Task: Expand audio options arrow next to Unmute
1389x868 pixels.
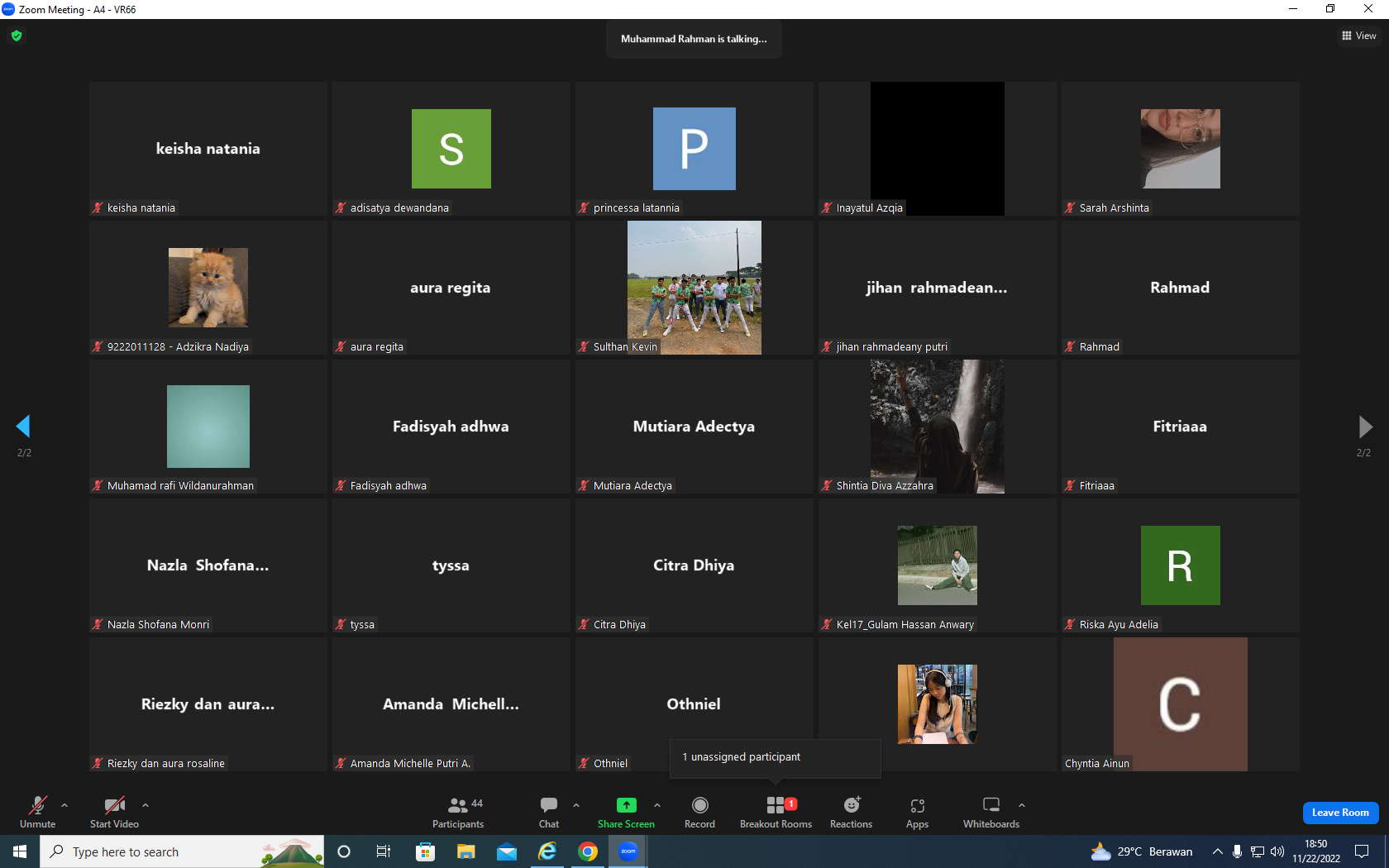Action: point(64,805)
